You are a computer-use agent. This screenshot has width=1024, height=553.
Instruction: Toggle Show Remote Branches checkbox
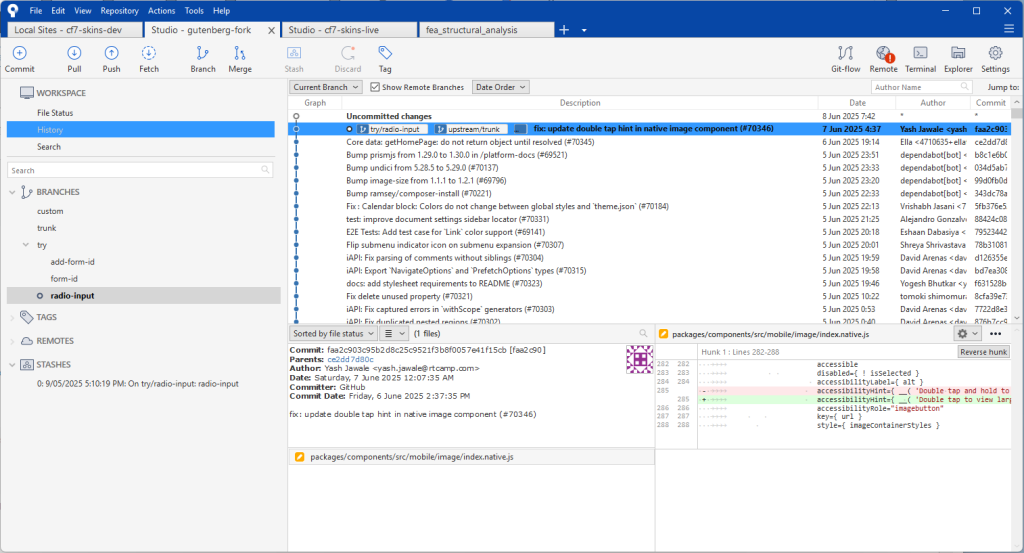click(376, 87)
